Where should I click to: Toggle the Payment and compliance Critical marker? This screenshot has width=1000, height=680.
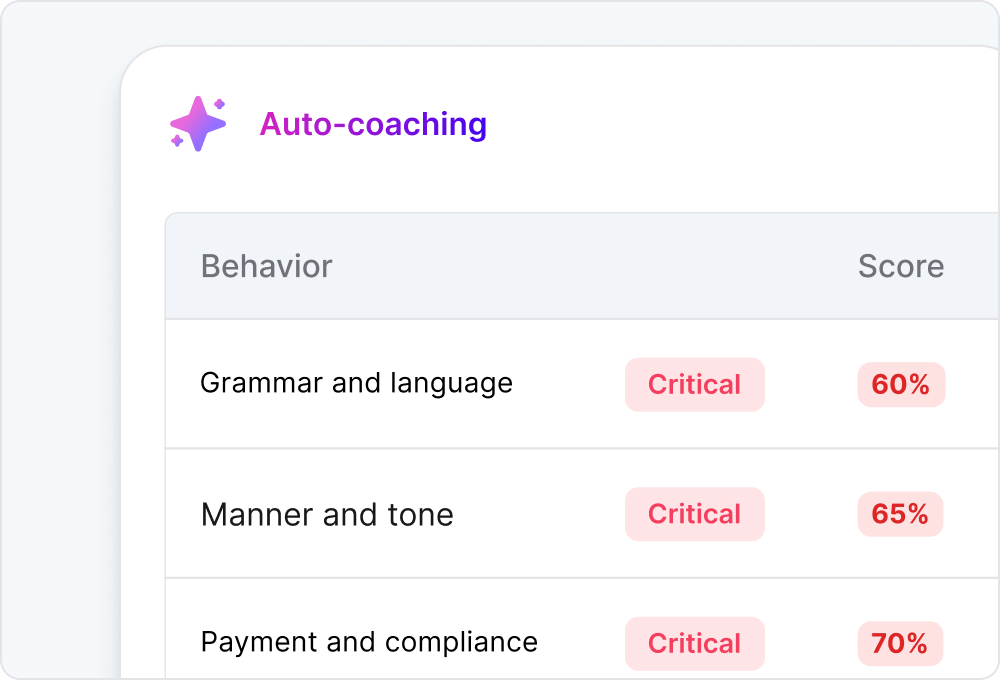(694, 644)
